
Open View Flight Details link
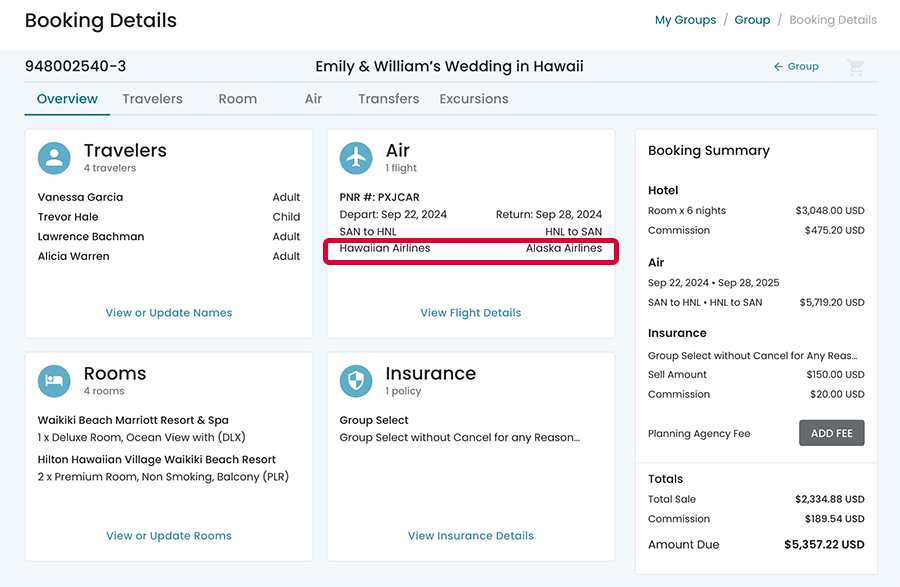tap(471, 313)
